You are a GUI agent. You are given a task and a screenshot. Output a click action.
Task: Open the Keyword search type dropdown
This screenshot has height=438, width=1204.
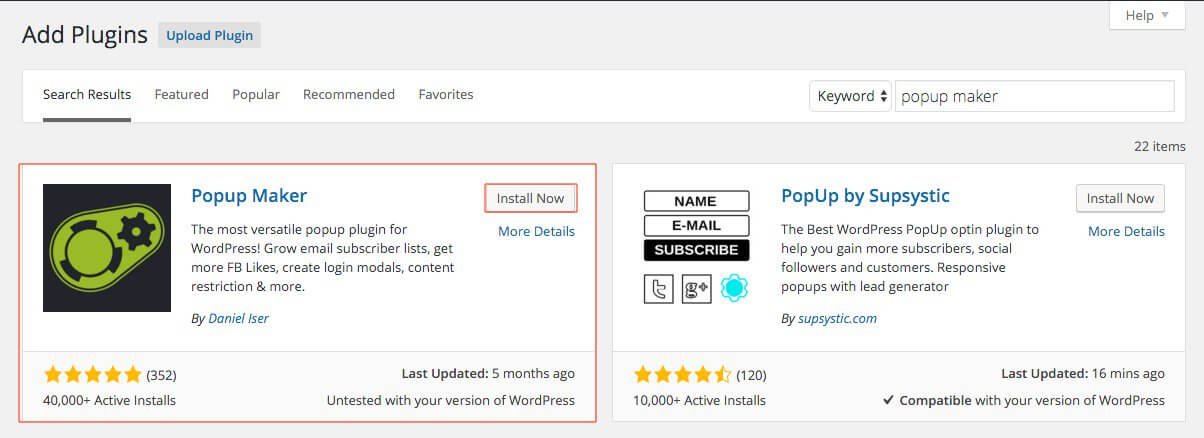pyautogui.click(x=850, y=96)
